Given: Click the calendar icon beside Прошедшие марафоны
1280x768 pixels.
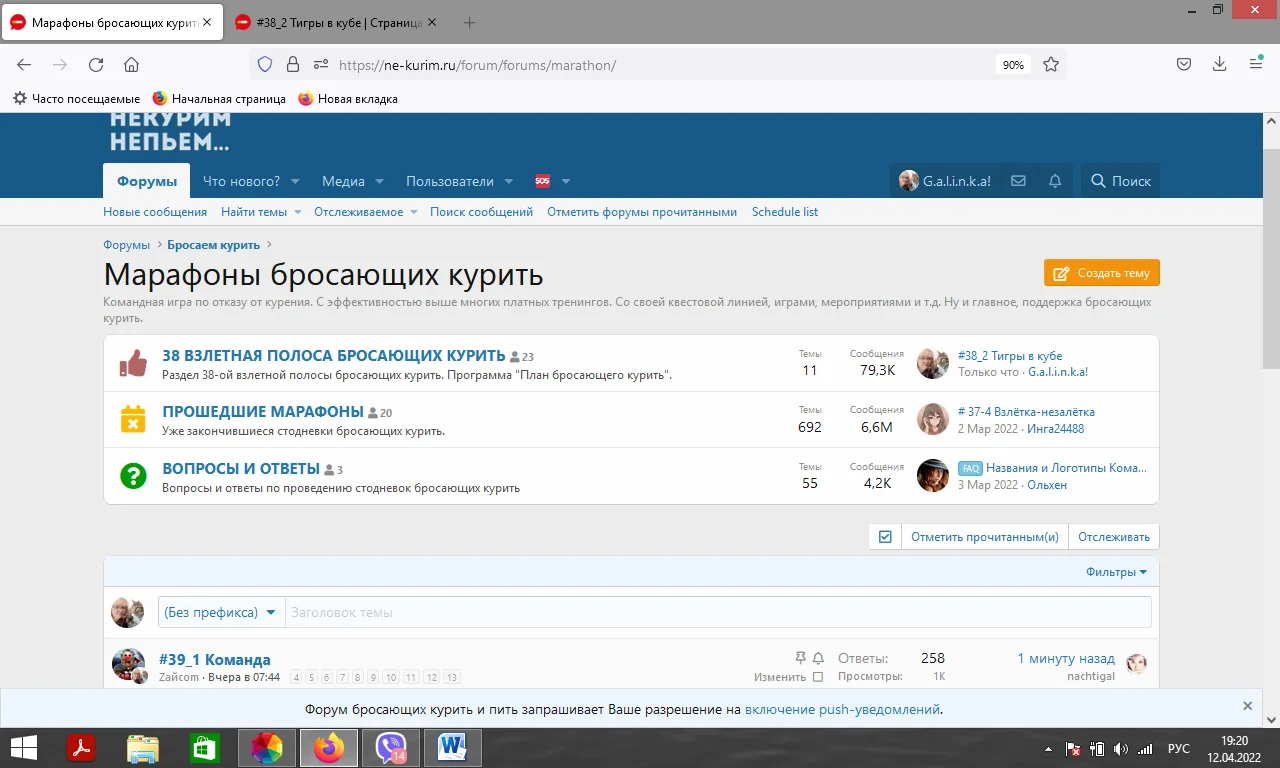Looking at the screenshot, I should [x=131, y=420].
